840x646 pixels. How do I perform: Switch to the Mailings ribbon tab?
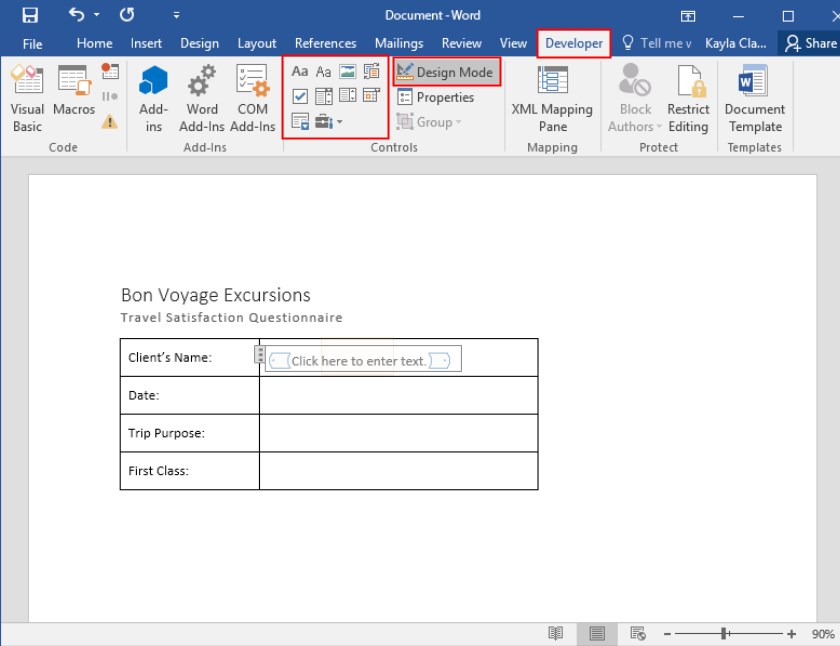(x=399, y=43)
